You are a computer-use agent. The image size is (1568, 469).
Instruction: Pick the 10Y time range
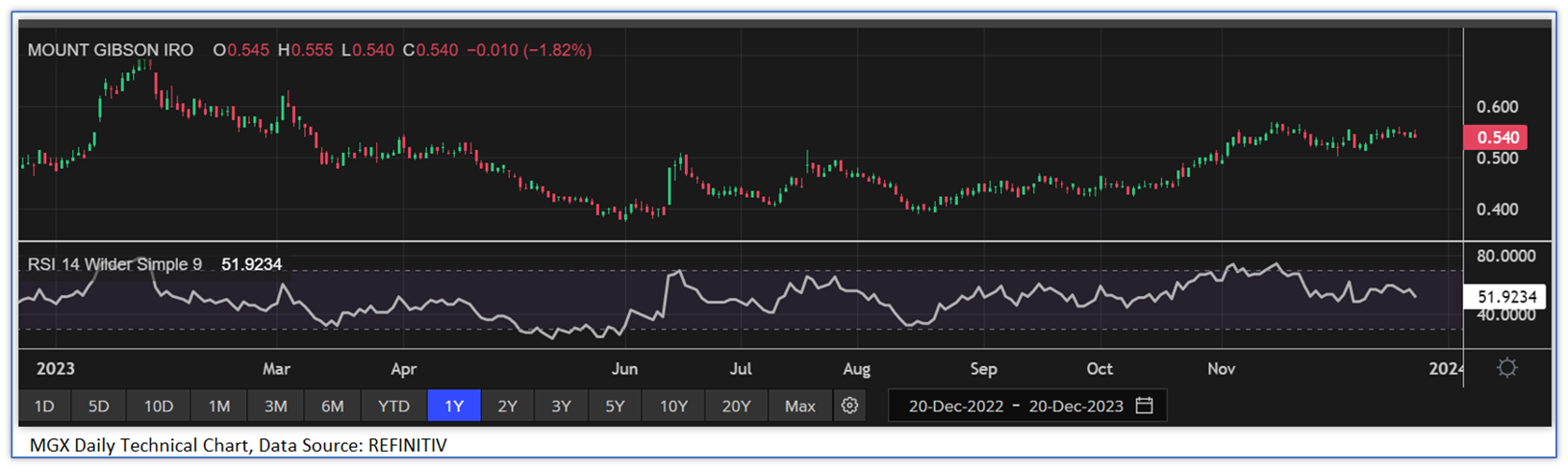pyautogui.click(x=674, y=406)
